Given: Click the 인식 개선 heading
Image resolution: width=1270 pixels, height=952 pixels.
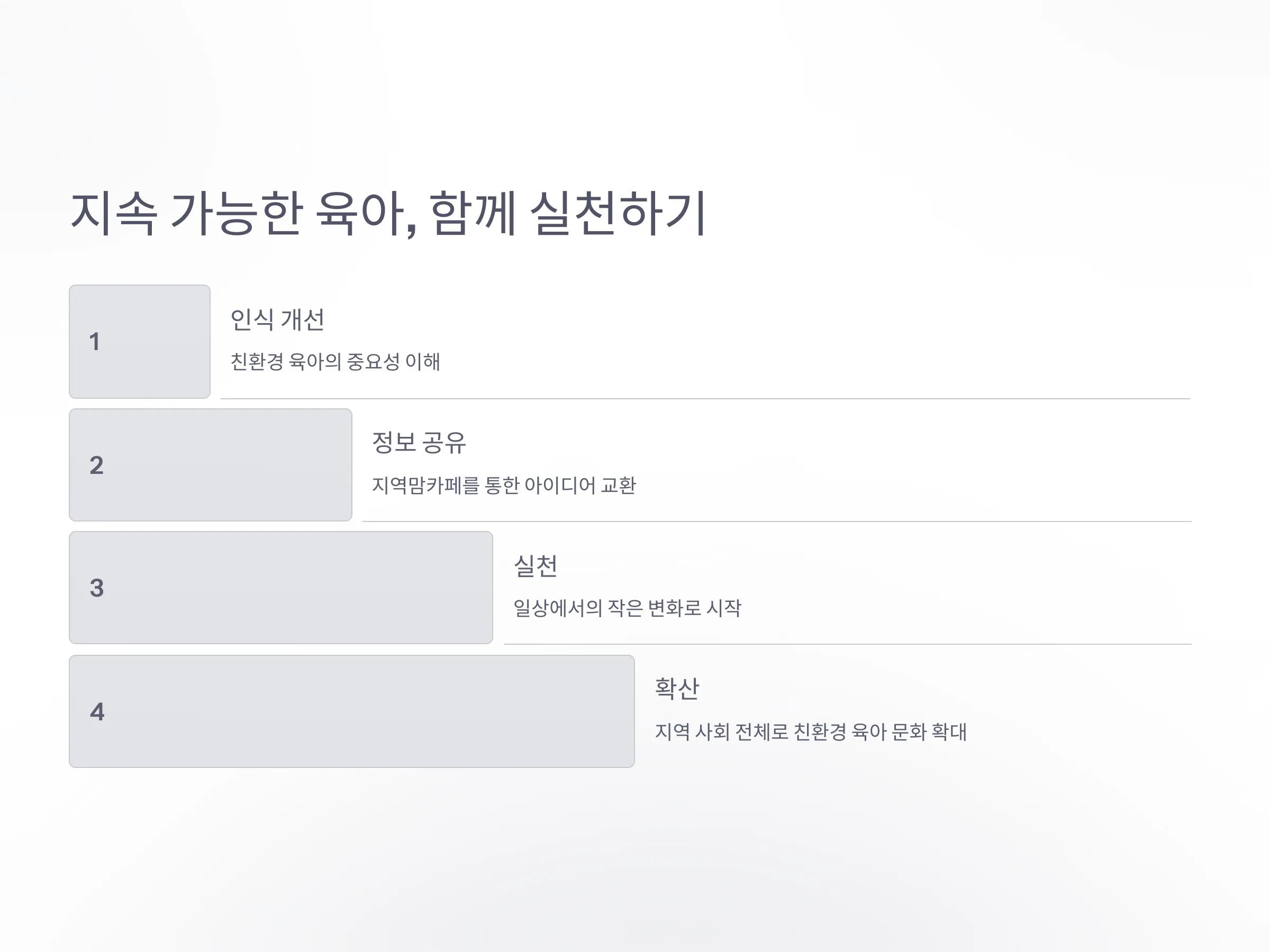Looking at the screenshot, I should (x=277, y=320).
